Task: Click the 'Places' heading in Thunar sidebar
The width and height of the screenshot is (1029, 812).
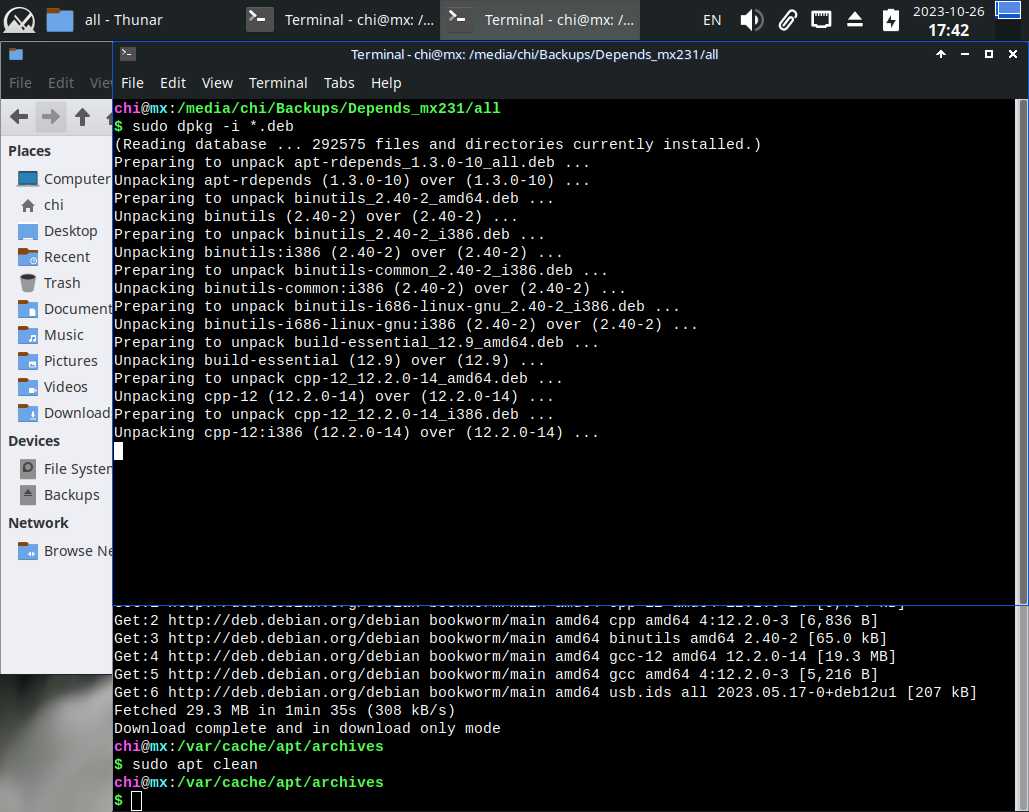Action: tap(30, 151)
